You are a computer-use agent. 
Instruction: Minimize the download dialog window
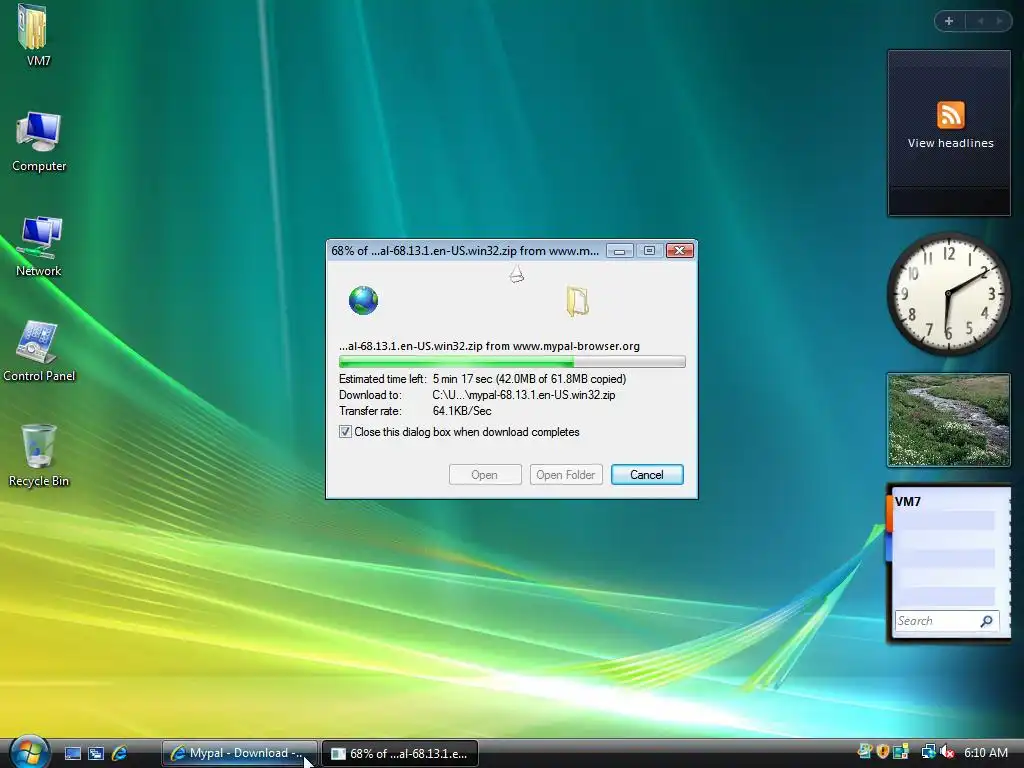pos(619,251)
